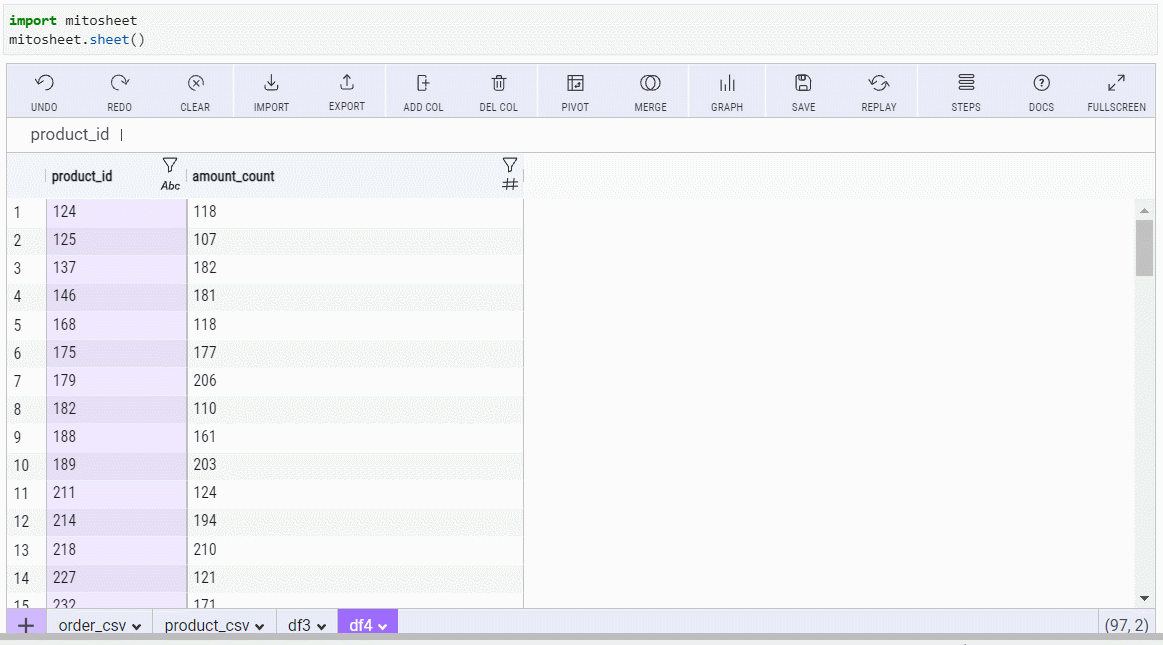Switch to the order_csv sheet tab

pyautogui.click(x=91, y=626)
